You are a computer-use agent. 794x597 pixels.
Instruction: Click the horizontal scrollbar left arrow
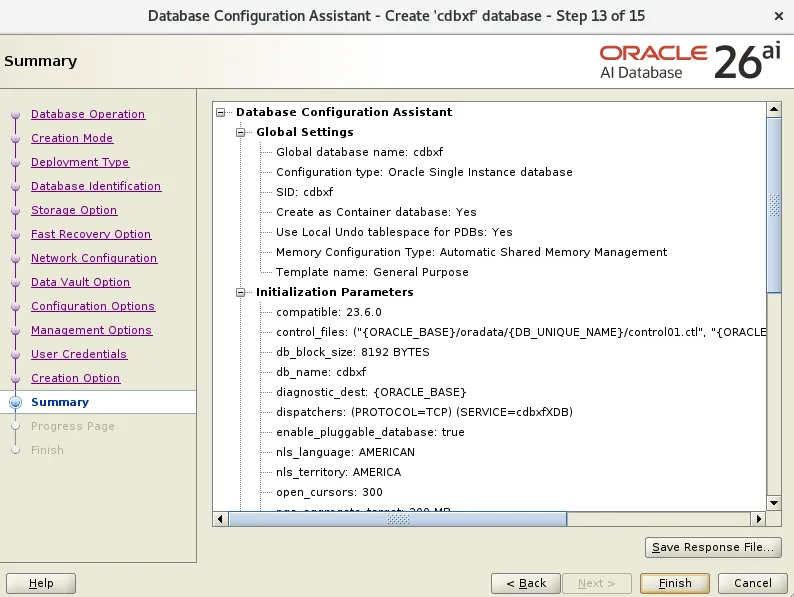tap(220, 519)
